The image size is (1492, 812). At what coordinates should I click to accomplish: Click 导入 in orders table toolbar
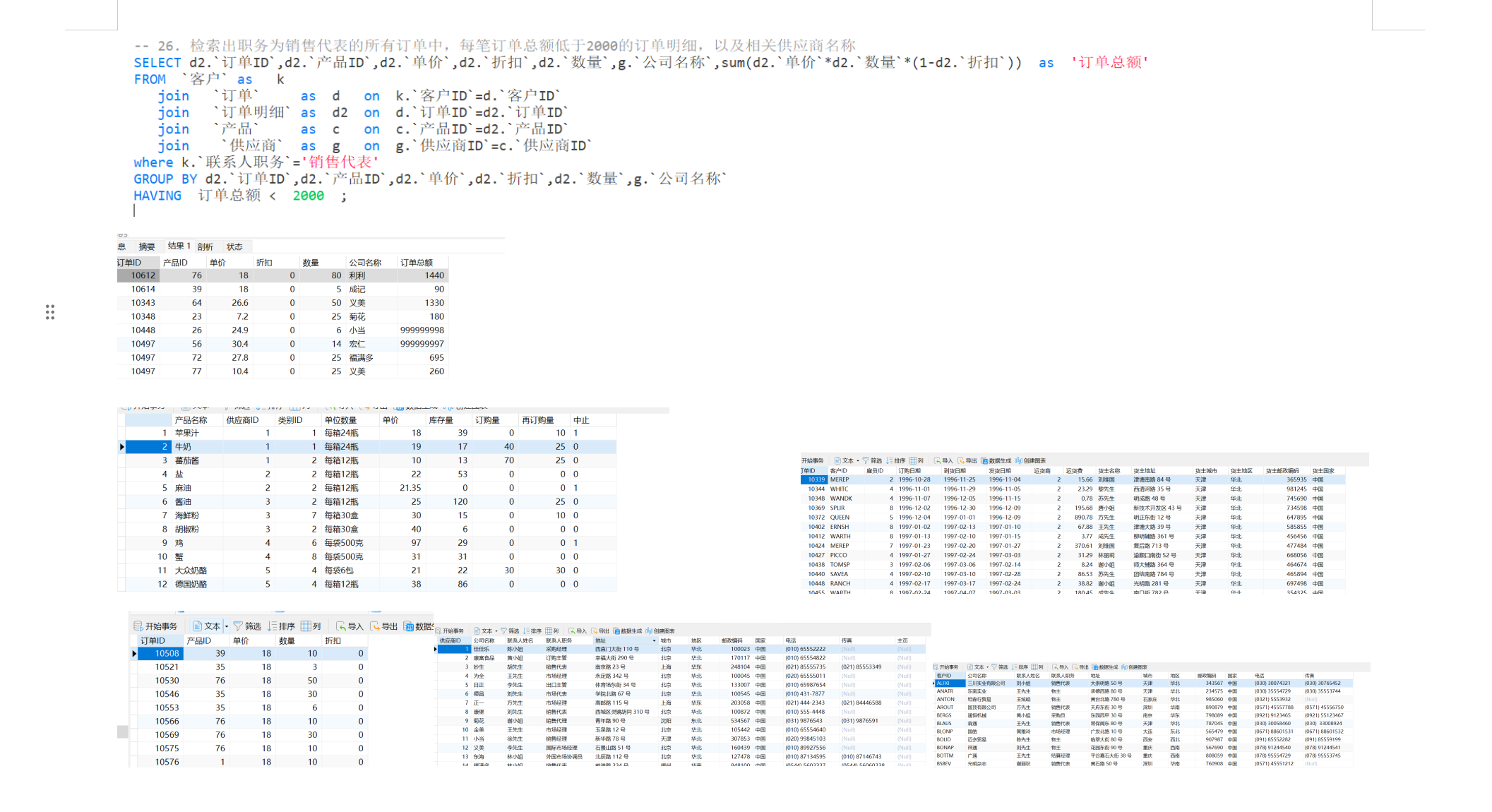click(943, 461)
